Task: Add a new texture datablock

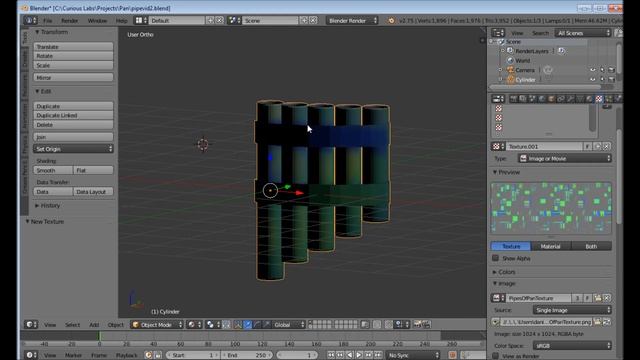Action: click(x=598, y=146)
